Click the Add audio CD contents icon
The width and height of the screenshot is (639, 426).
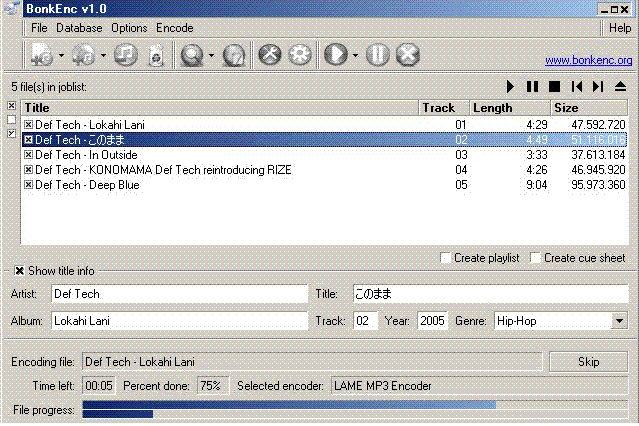(x=84, y=55)
